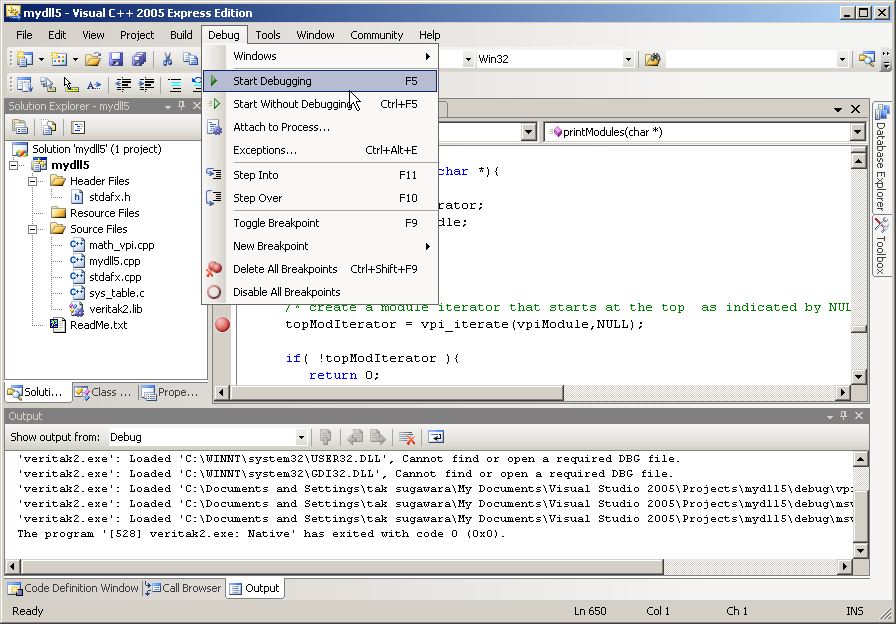896x624 pixels.
Task: Collapse the mydll5 project node
Action: coord(14,165)
